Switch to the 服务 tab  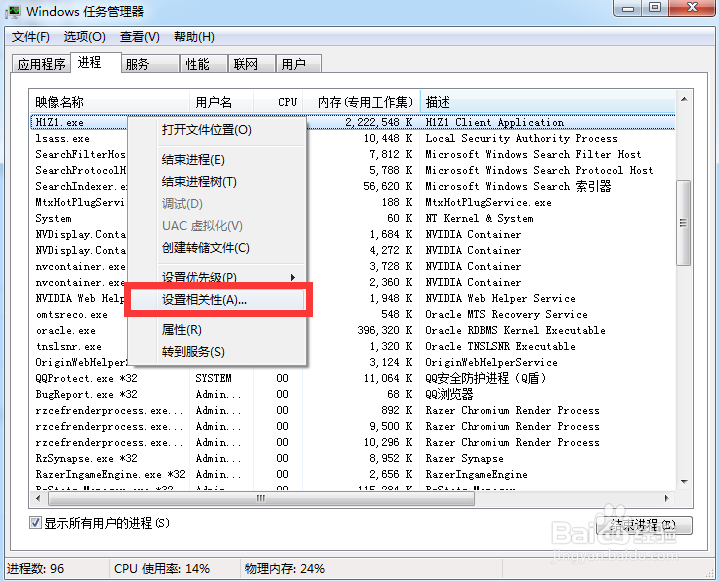pos(149,64)
